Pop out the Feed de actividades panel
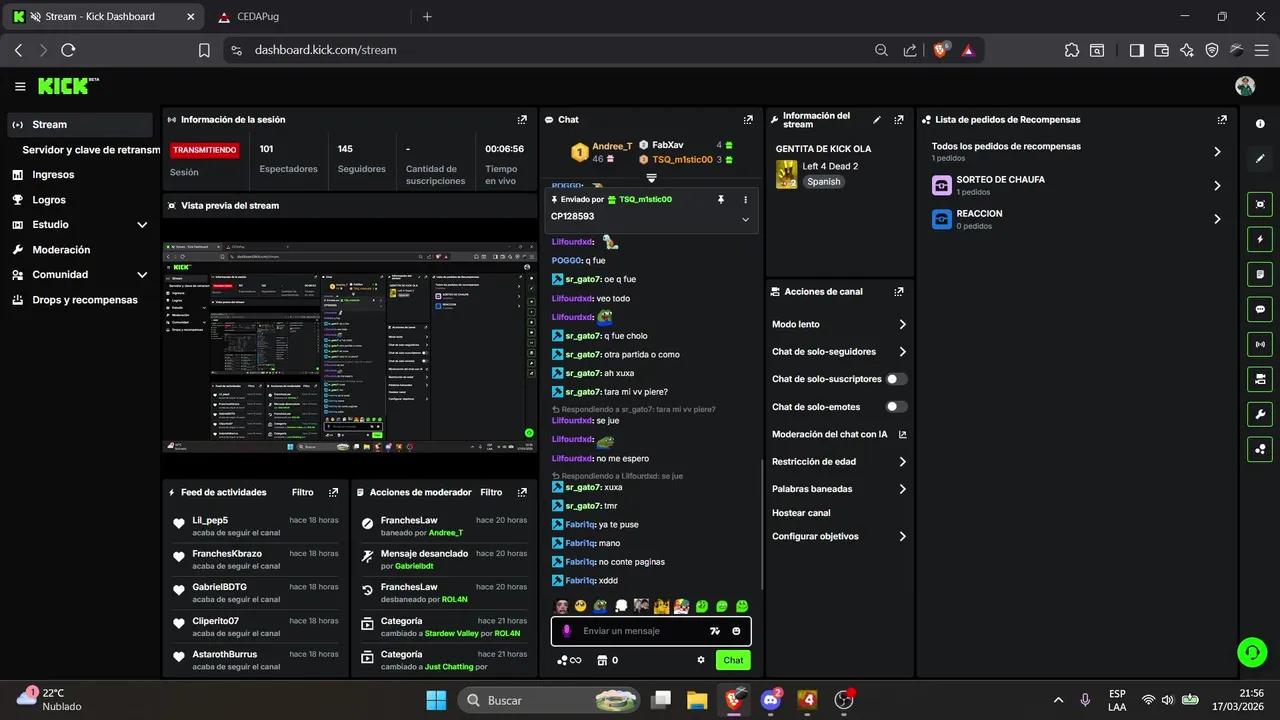 tap(333, 492)
